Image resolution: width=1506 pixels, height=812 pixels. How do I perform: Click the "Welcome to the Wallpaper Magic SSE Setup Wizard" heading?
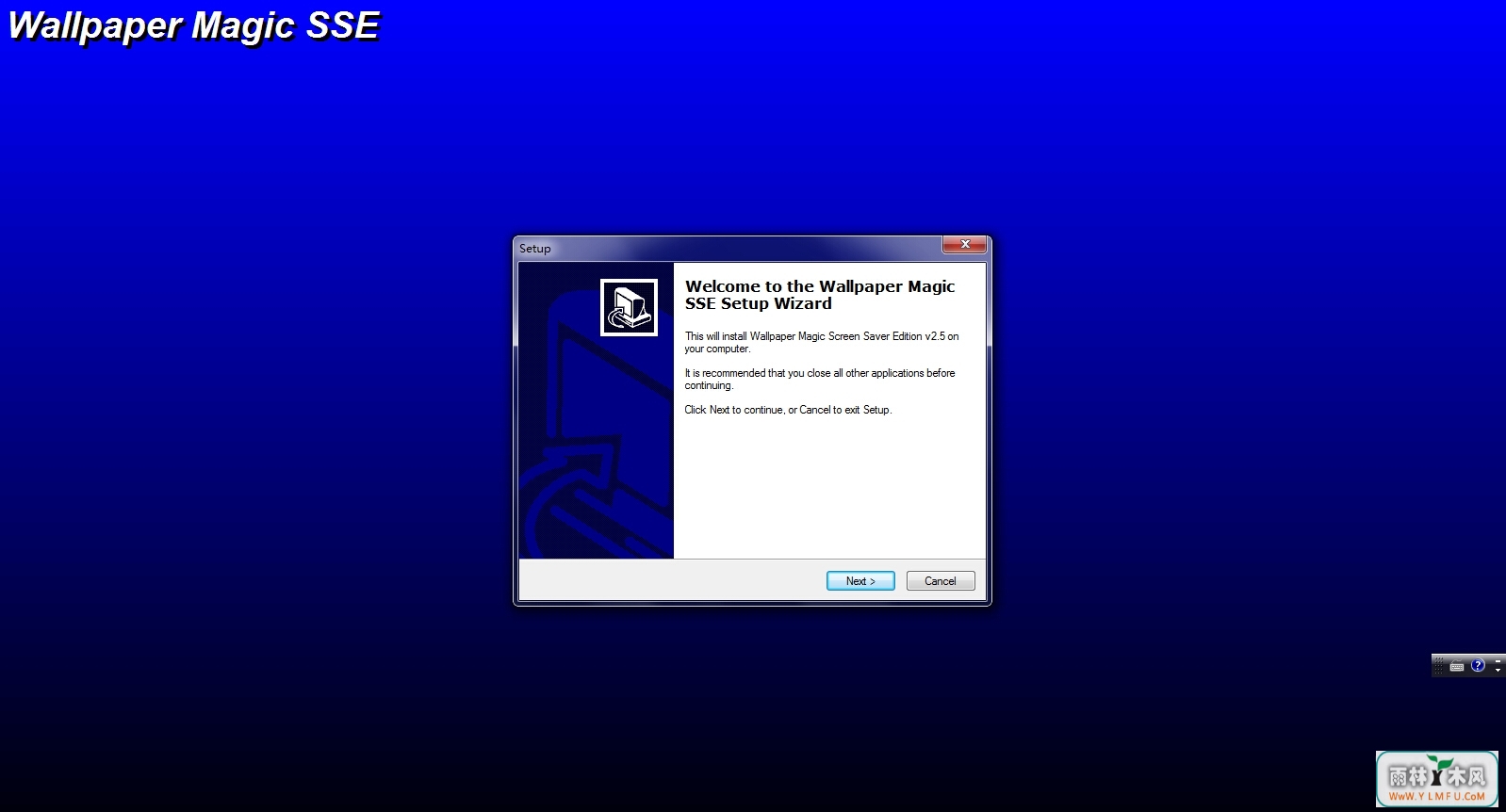point(820,295)
